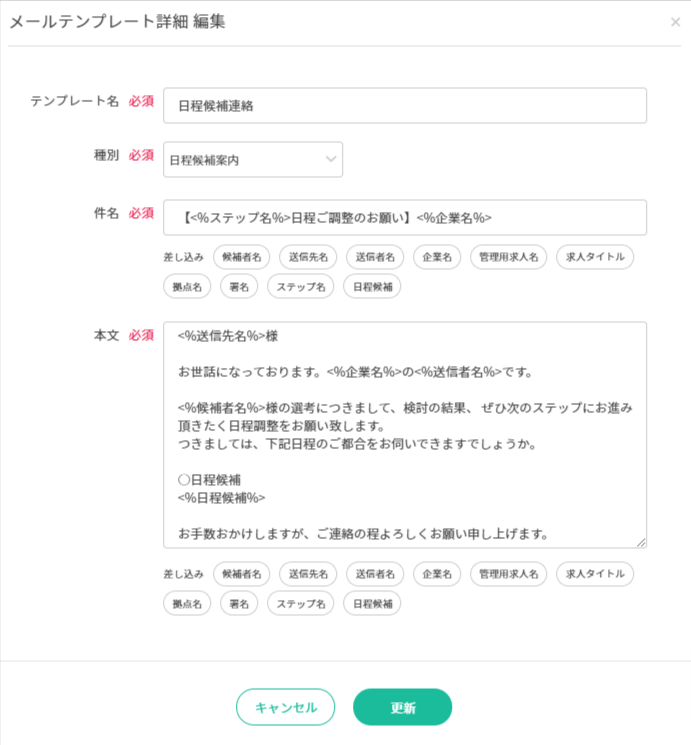
Task: Click inside the 本文 body textarea
Action: point(404,434)
